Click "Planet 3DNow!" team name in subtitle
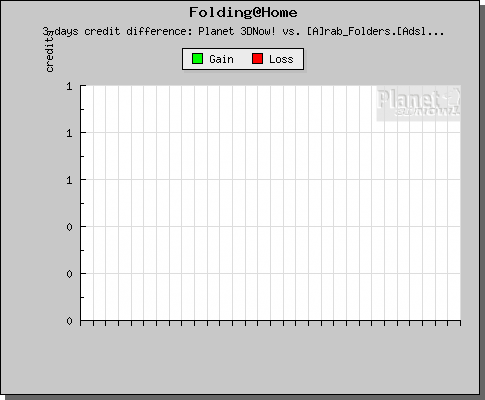The width and height of the screenshot is (485, 400). tap(237, 31)
